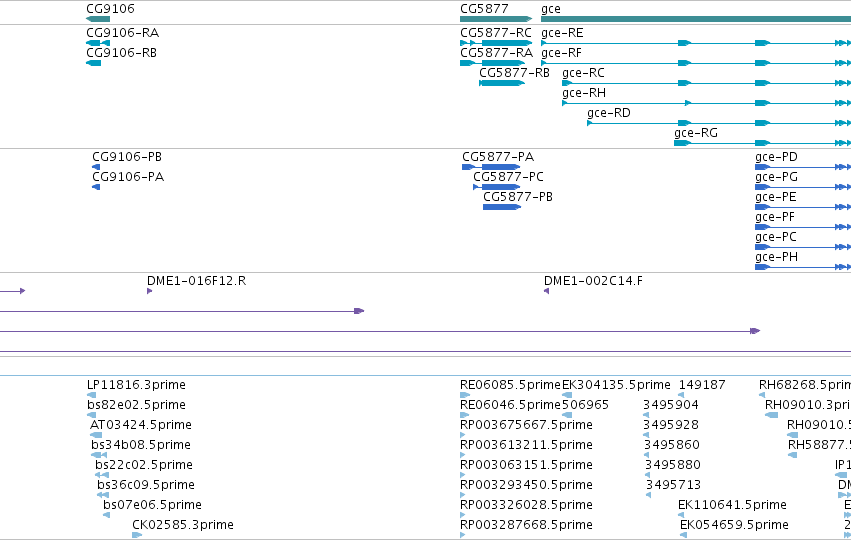Click EST bs36c09.5prime
The image size is (851, 540).
[146, 485]
